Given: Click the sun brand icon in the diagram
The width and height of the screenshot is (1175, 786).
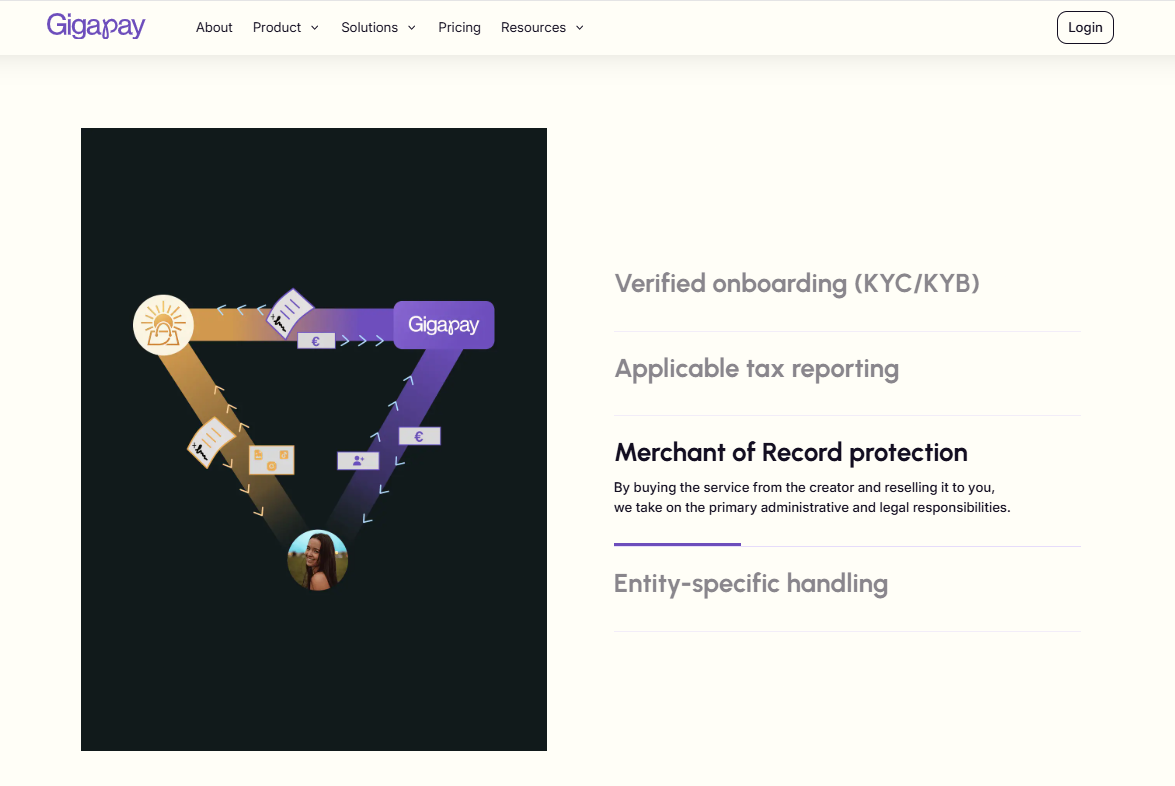Looking at the screenshot, I should (163, 325).
